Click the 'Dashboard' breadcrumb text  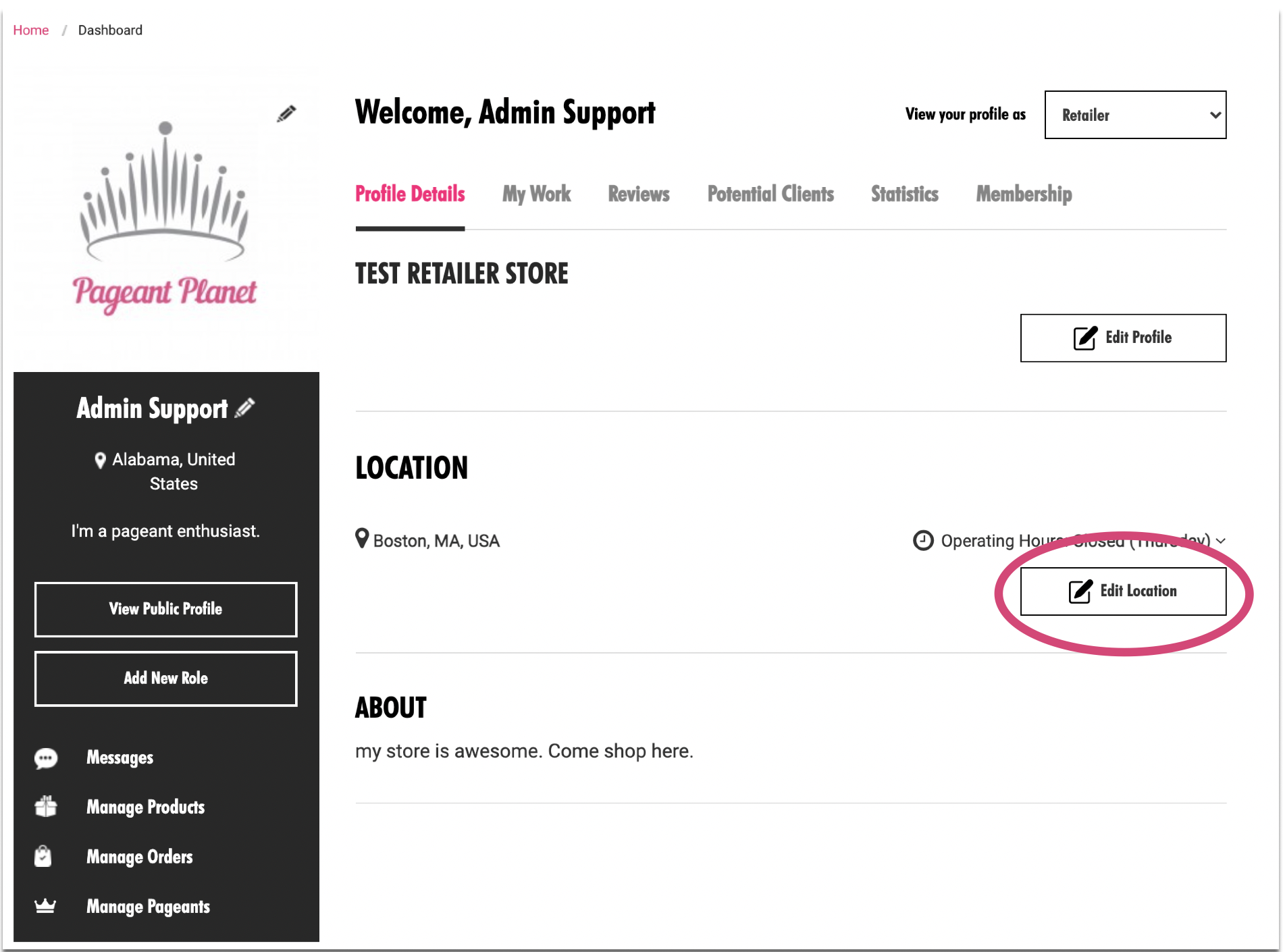coord(110,30)
